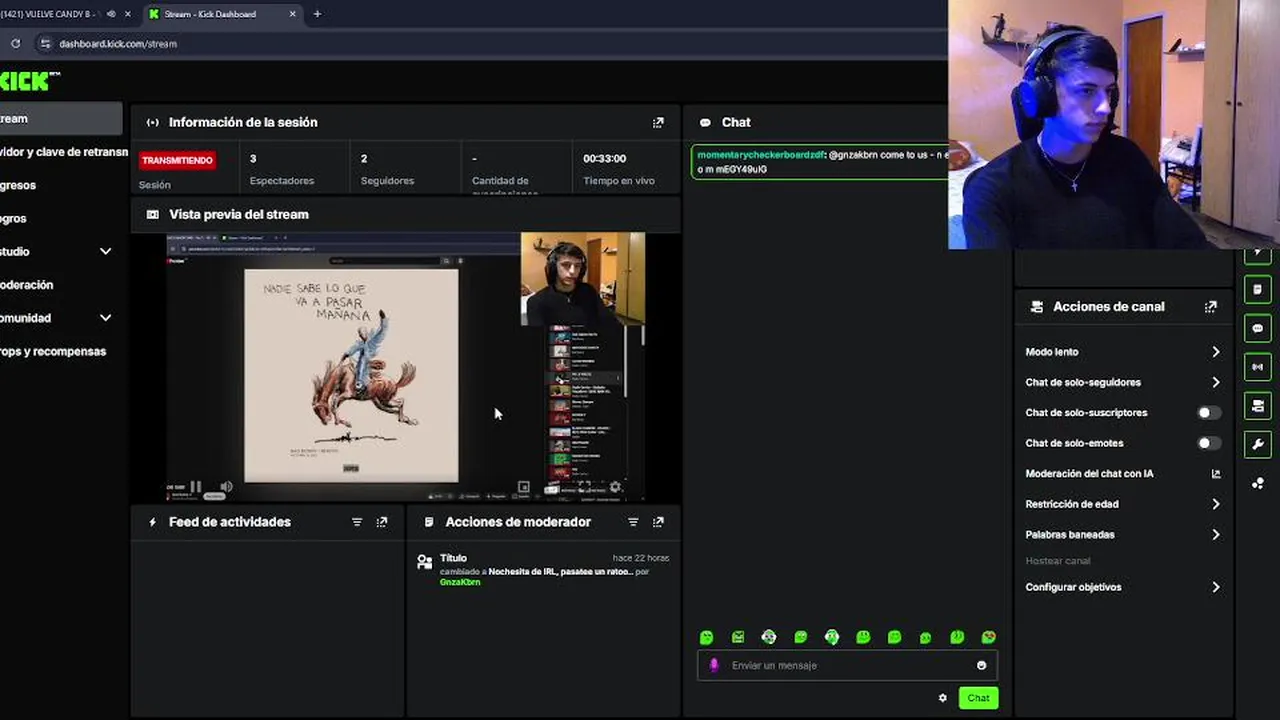
Task: Click the Kick logo
Action: (x=30, y=81)
